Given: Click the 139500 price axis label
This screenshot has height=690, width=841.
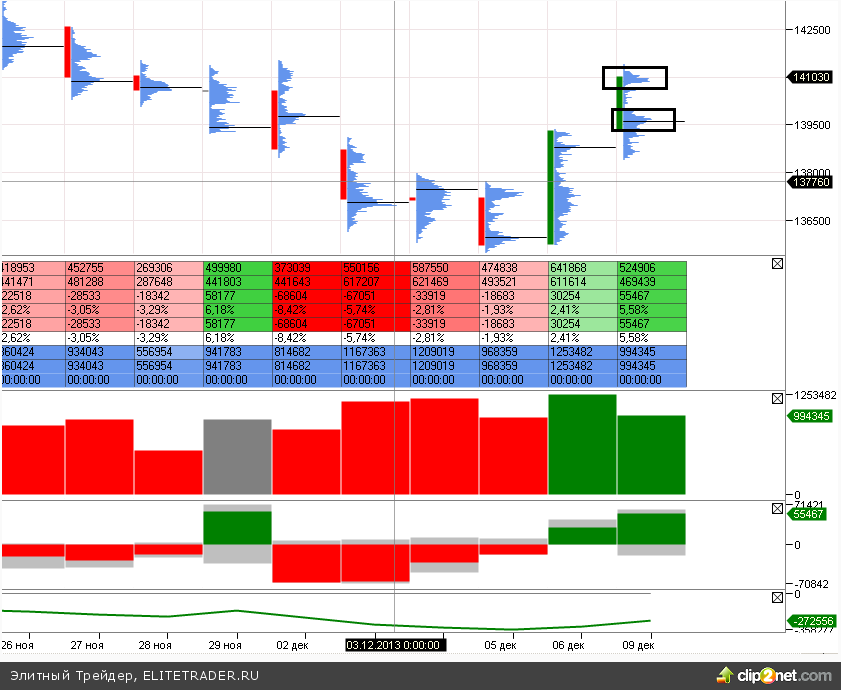Looking at the screenshot, I should [x=812, y=124].
